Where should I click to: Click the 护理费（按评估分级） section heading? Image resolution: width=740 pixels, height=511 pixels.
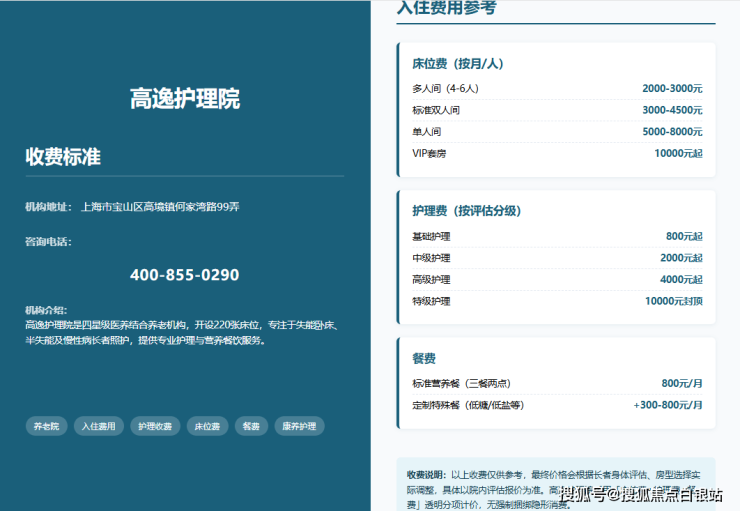point(466,211)
